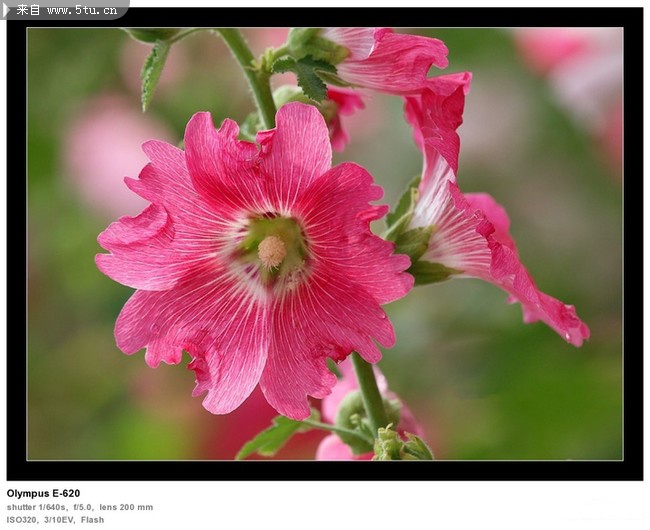The width and height of the screenshot is (650, 530).
Task: Click the arrow icon beside the watermark
Action: point(7,9)
